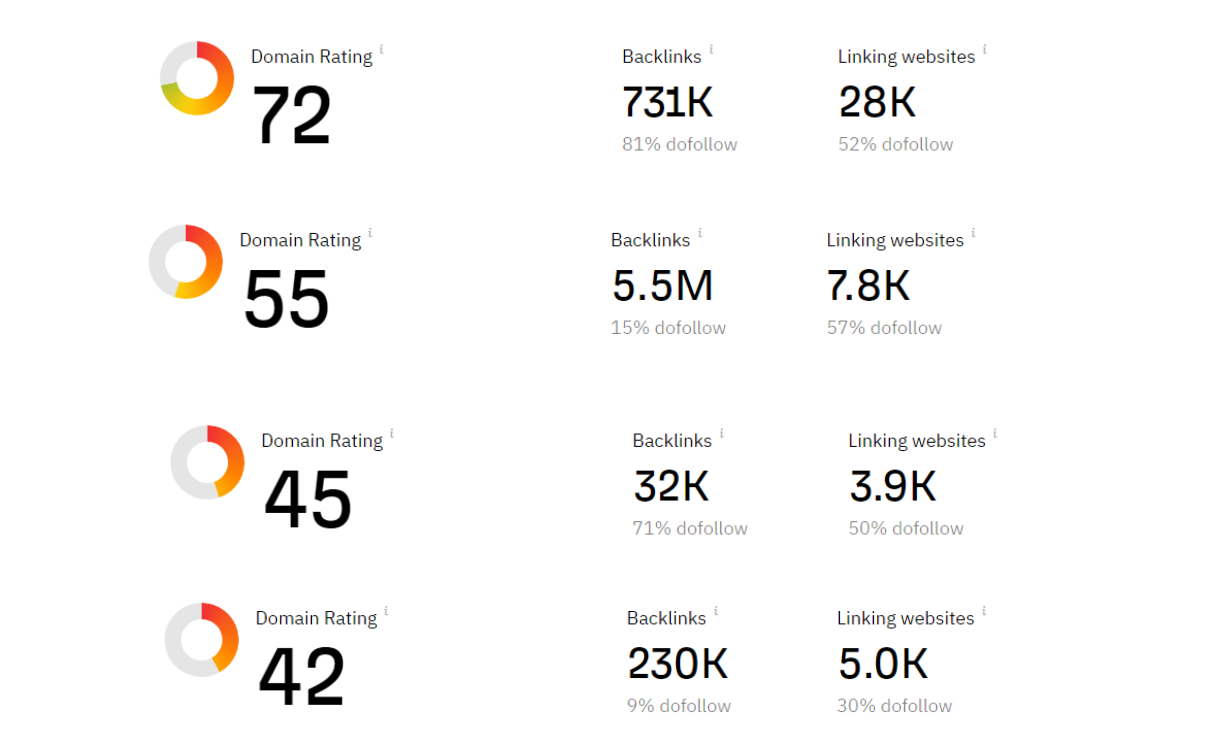Click info icon beside Domain Rating 72
The image size is (1232, 751).
coord(382,49)
